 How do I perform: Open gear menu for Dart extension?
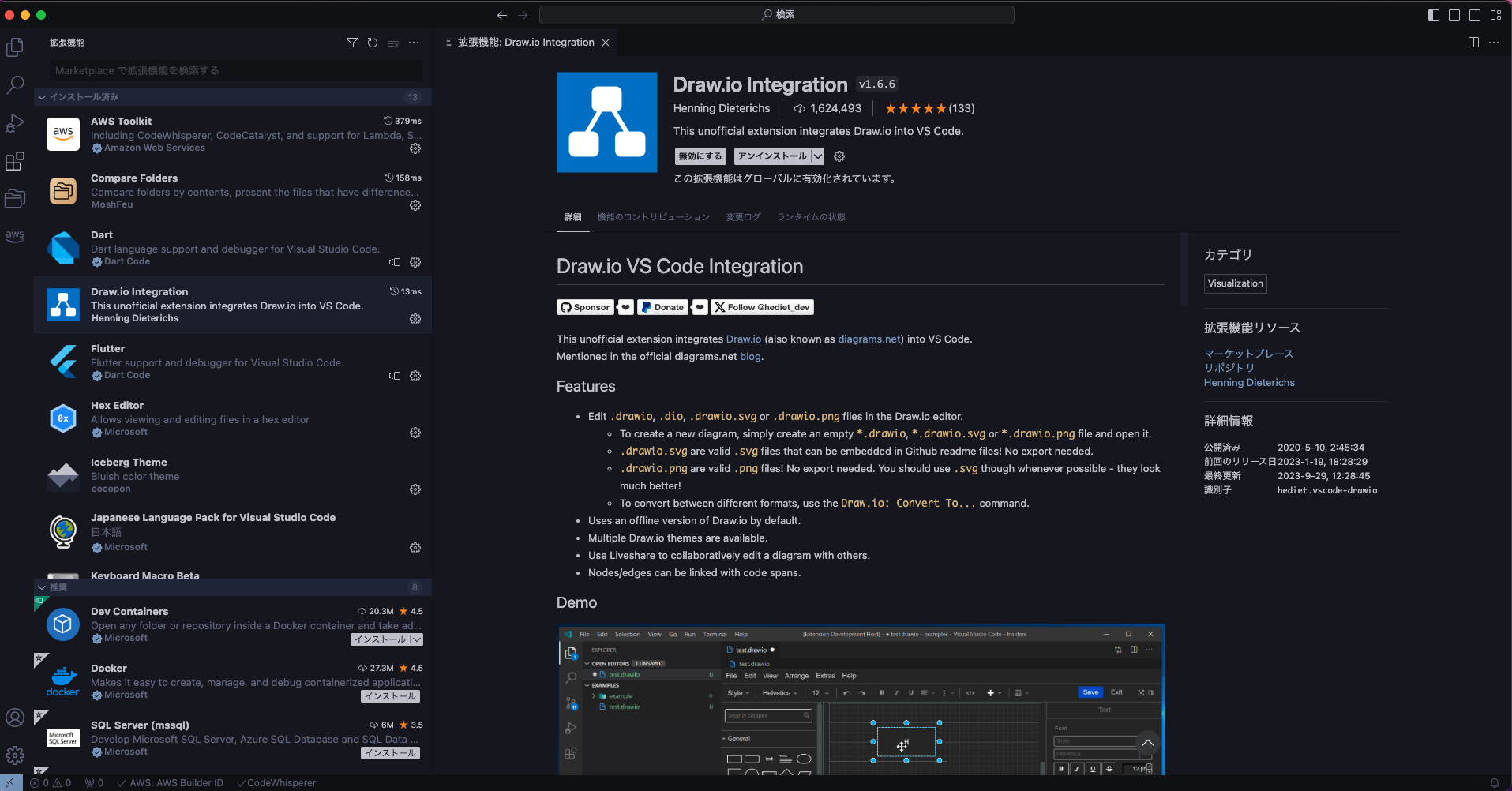point(415,262)
